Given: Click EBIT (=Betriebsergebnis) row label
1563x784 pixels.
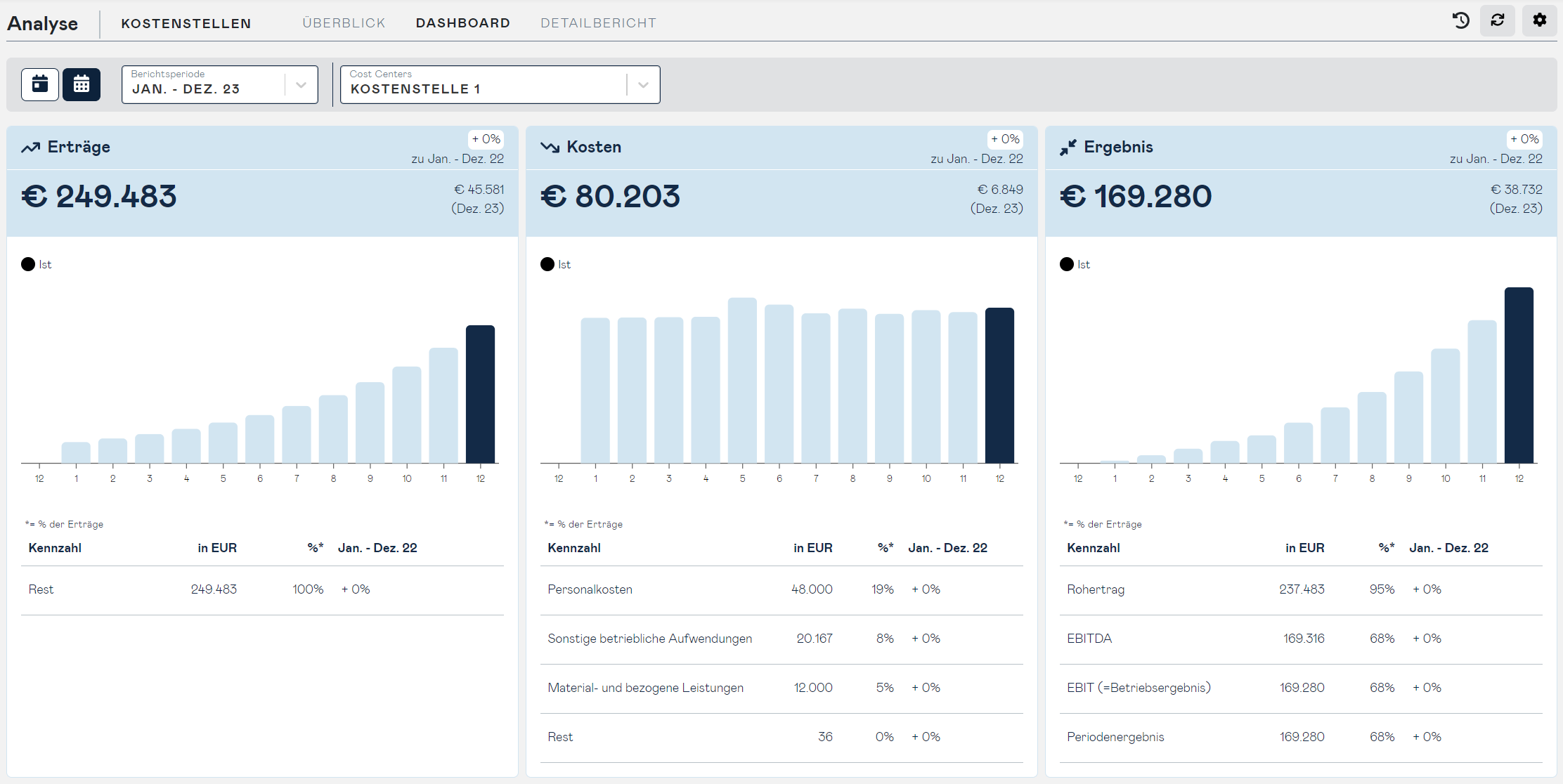Looking at the screenshot, I should 1139,688.
